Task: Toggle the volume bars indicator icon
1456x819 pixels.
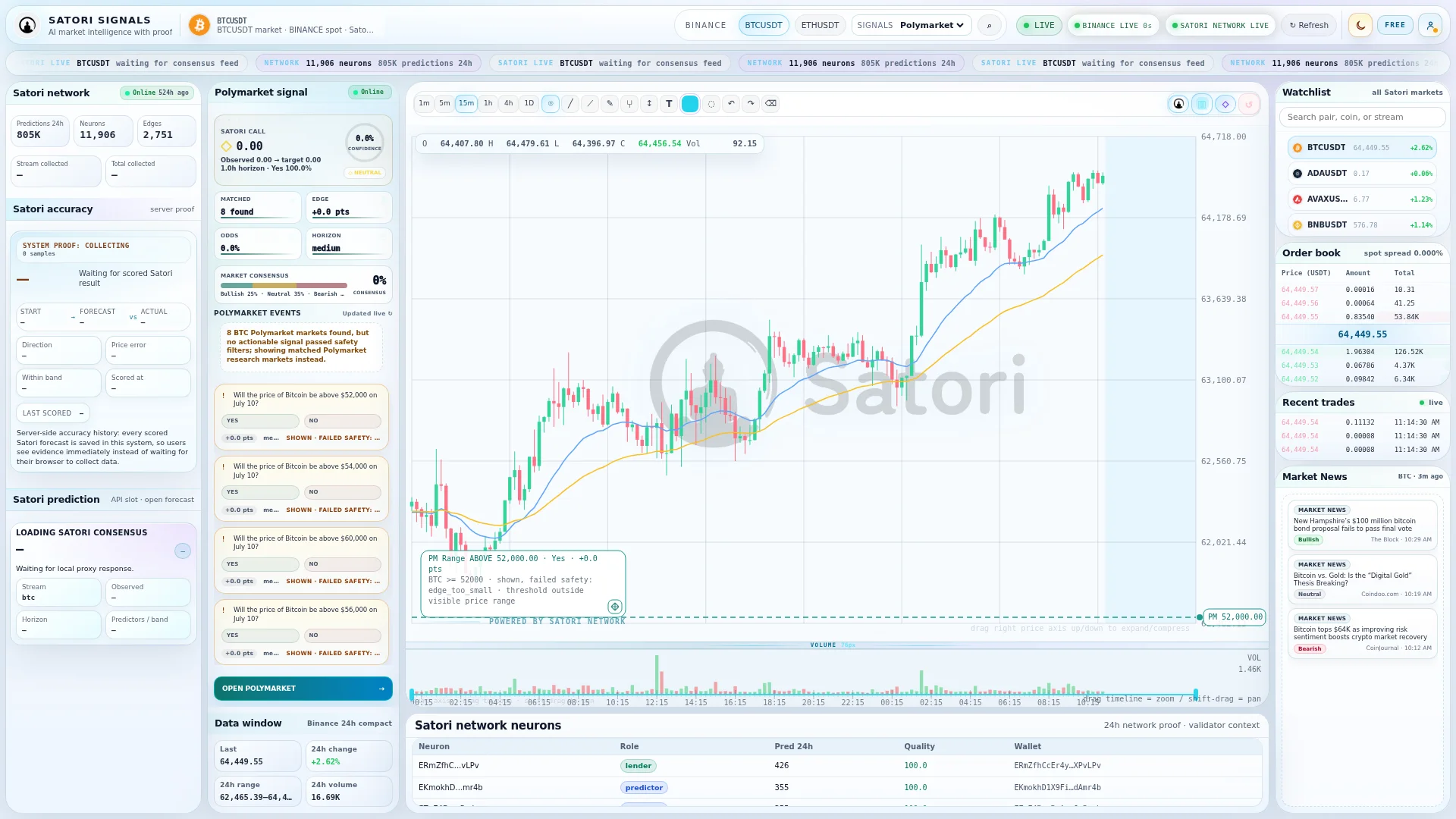Action: click(1202, 104)
